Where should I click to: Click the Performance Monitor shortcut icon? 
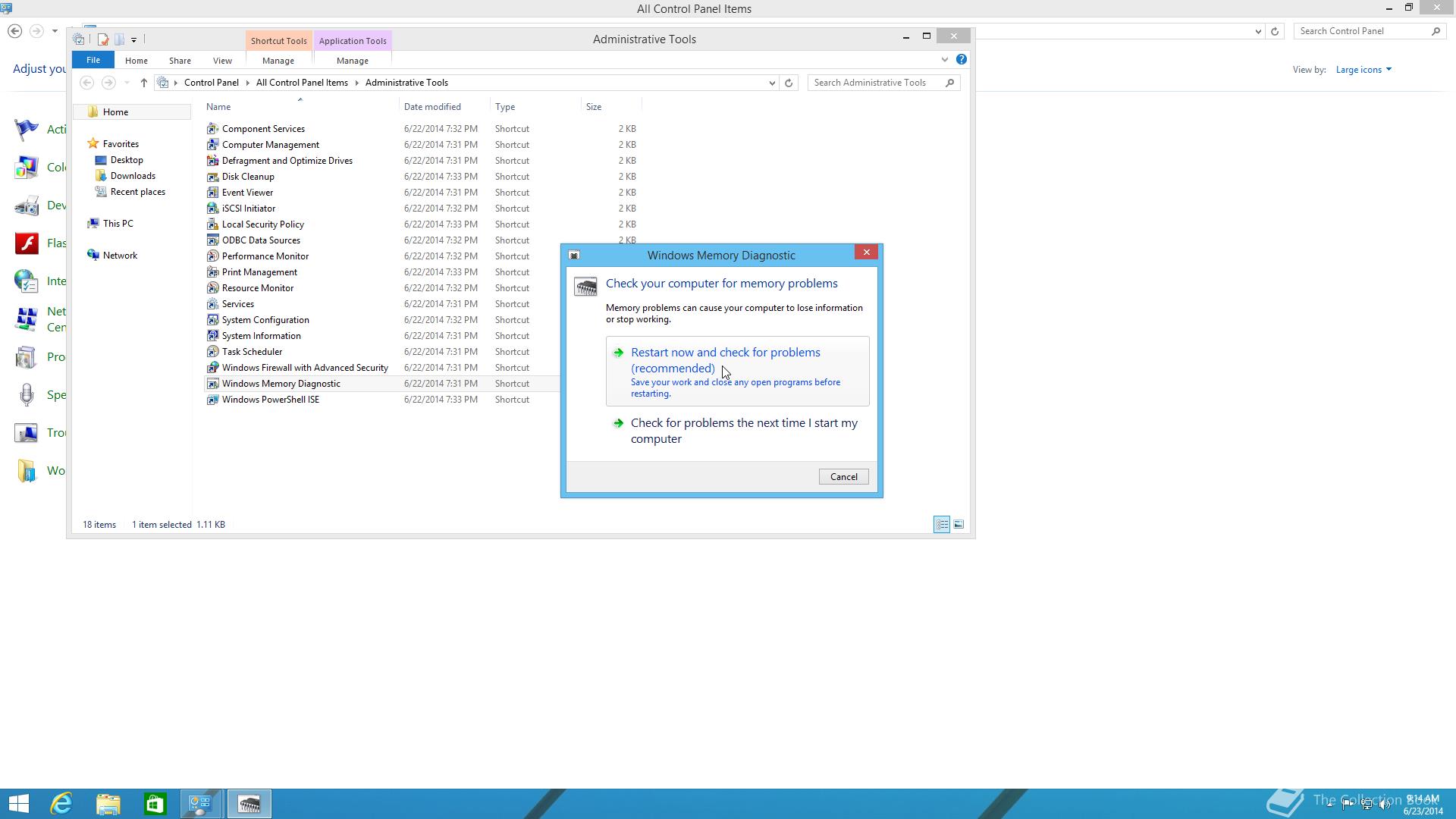[x=212, y=256]
